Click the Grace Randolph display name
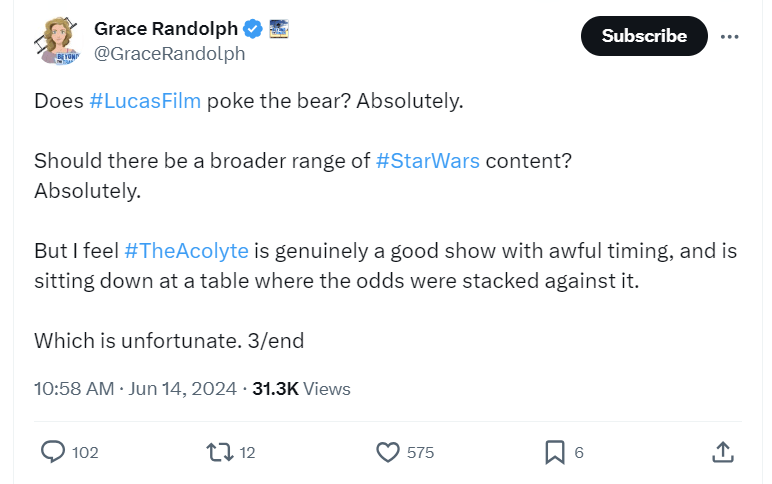Screen dimensions: 772x484 tap(165, 29)
